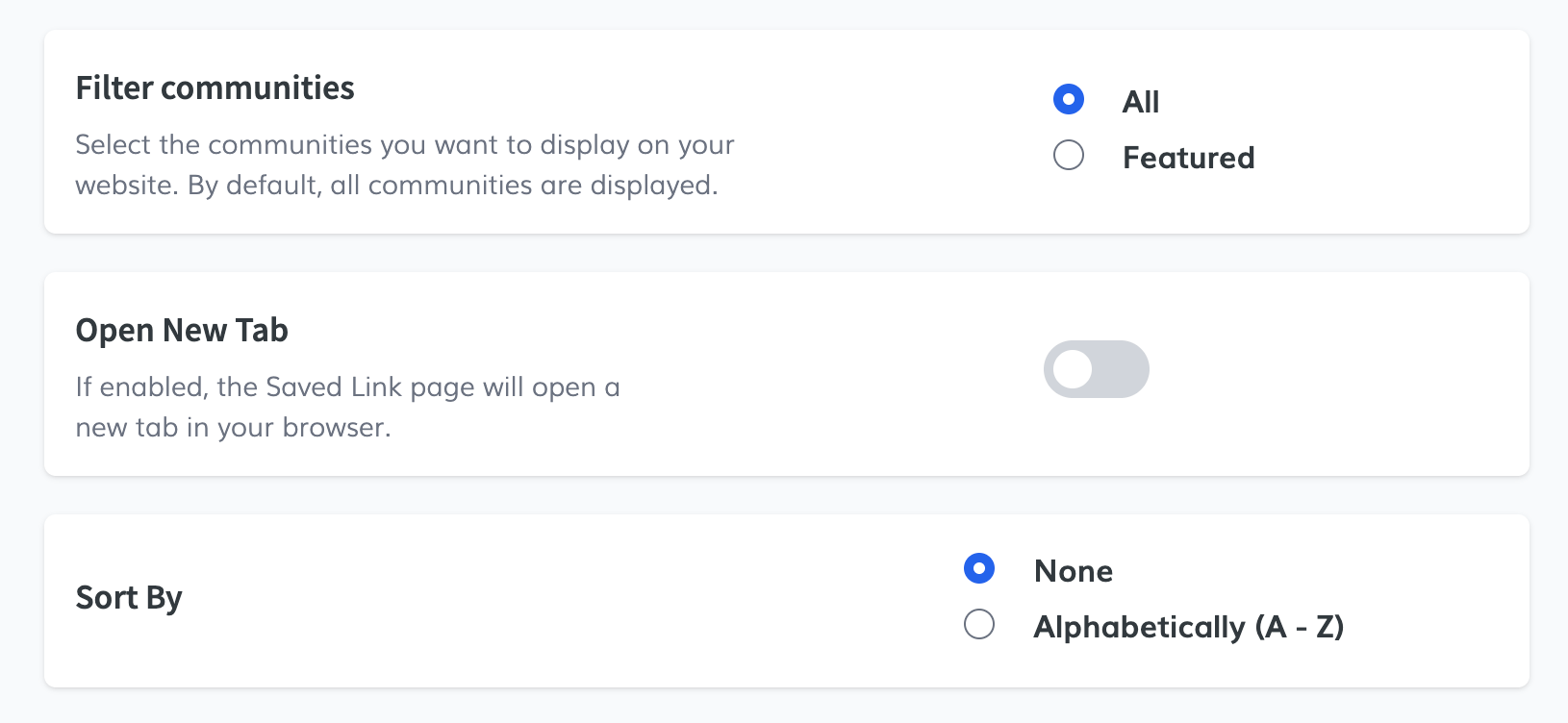The image size is (1568, 723).
Task: Click the 'Select the communities you want' description
Action: tap(404, 145)
